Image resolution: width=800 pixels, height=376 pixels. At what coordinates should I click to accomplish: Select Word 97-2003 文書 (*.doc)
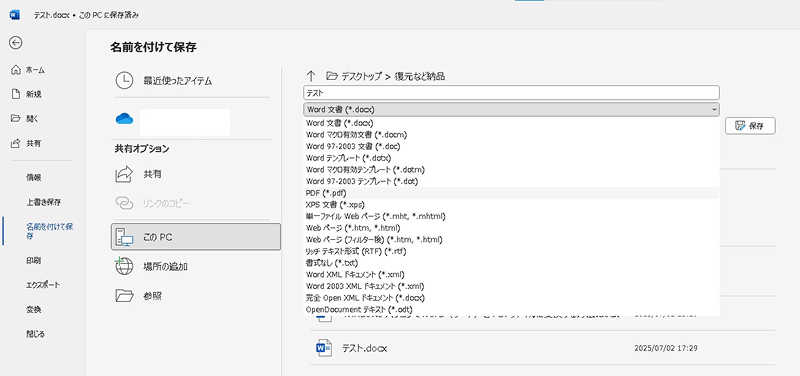tap(511, 146)
